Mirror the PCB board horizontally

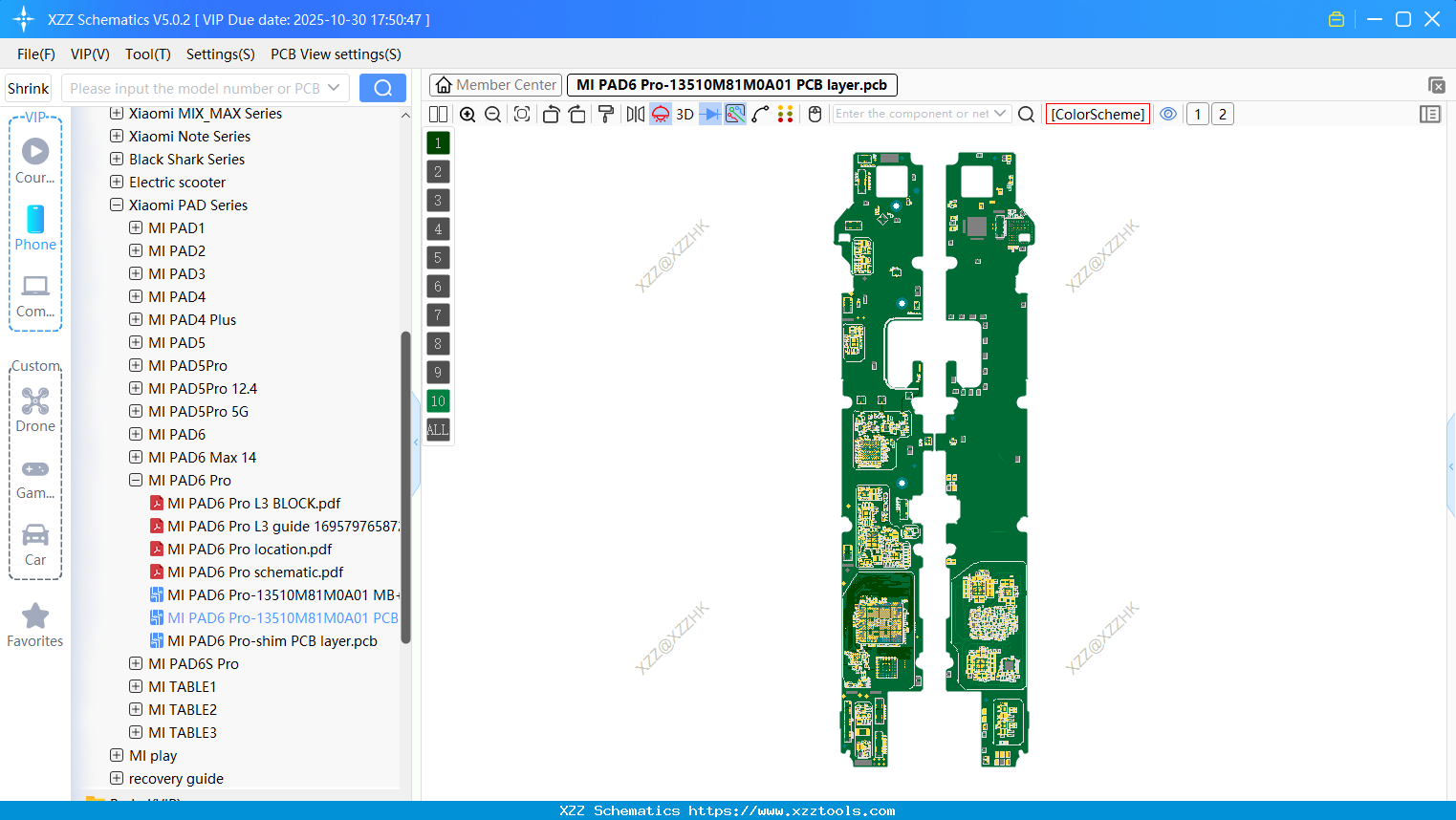(636, 115)
